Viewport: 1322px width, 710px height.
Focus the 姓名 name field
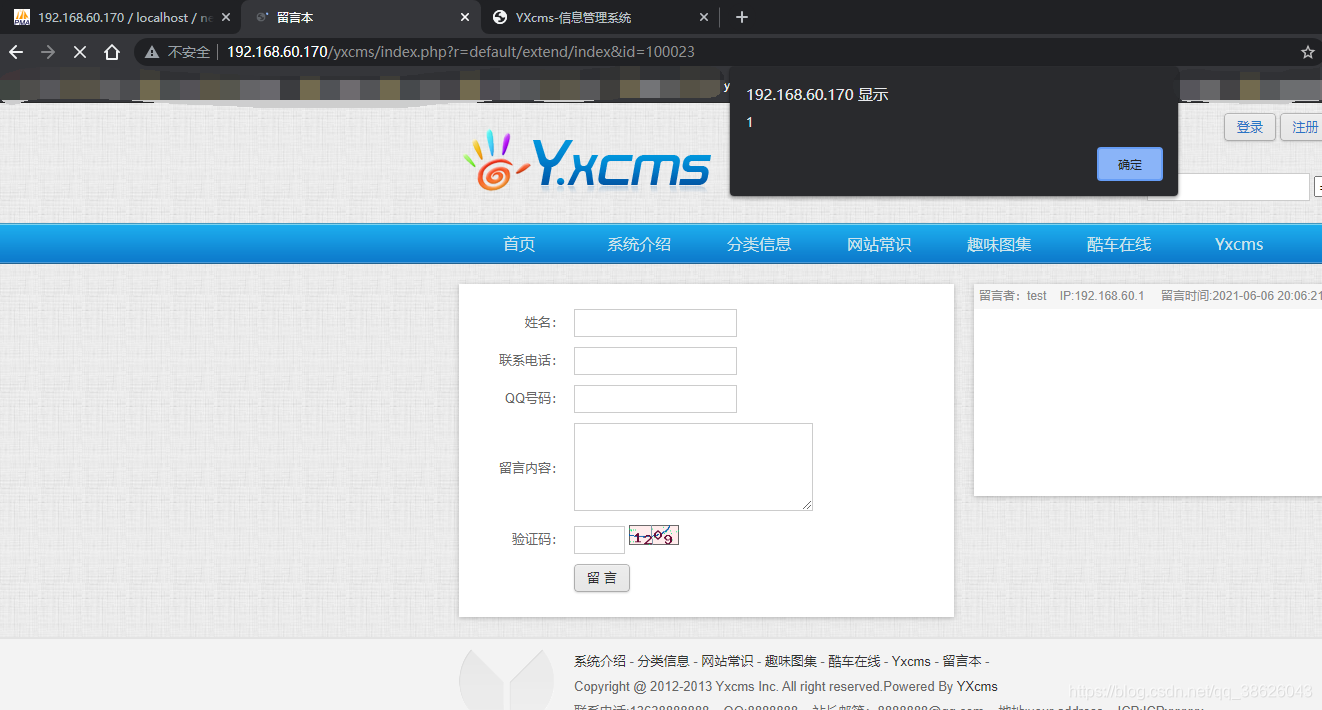tap(655, 323)
